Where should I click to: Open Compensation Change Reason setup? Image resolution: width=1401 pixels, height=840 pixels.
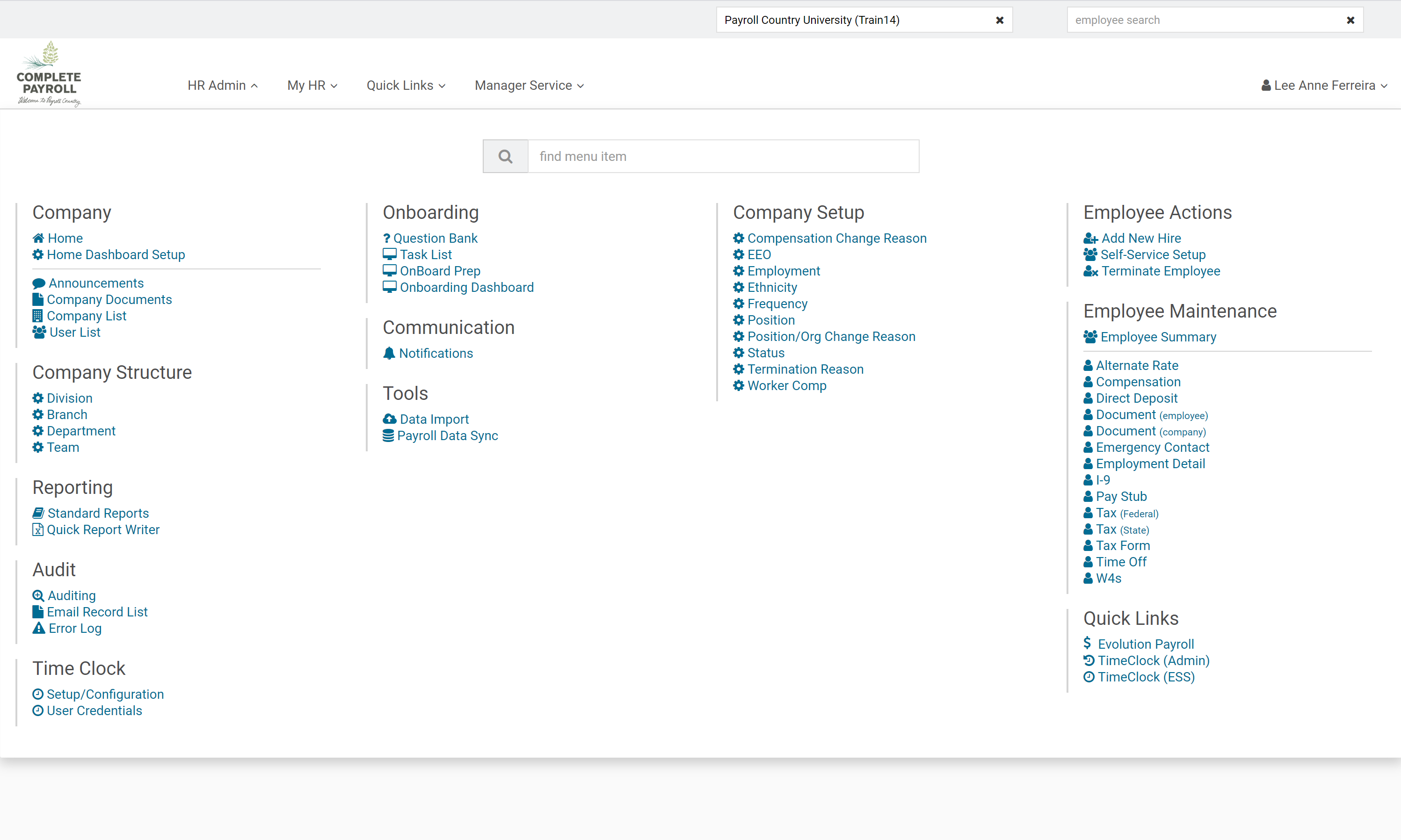tap(837, 239)
